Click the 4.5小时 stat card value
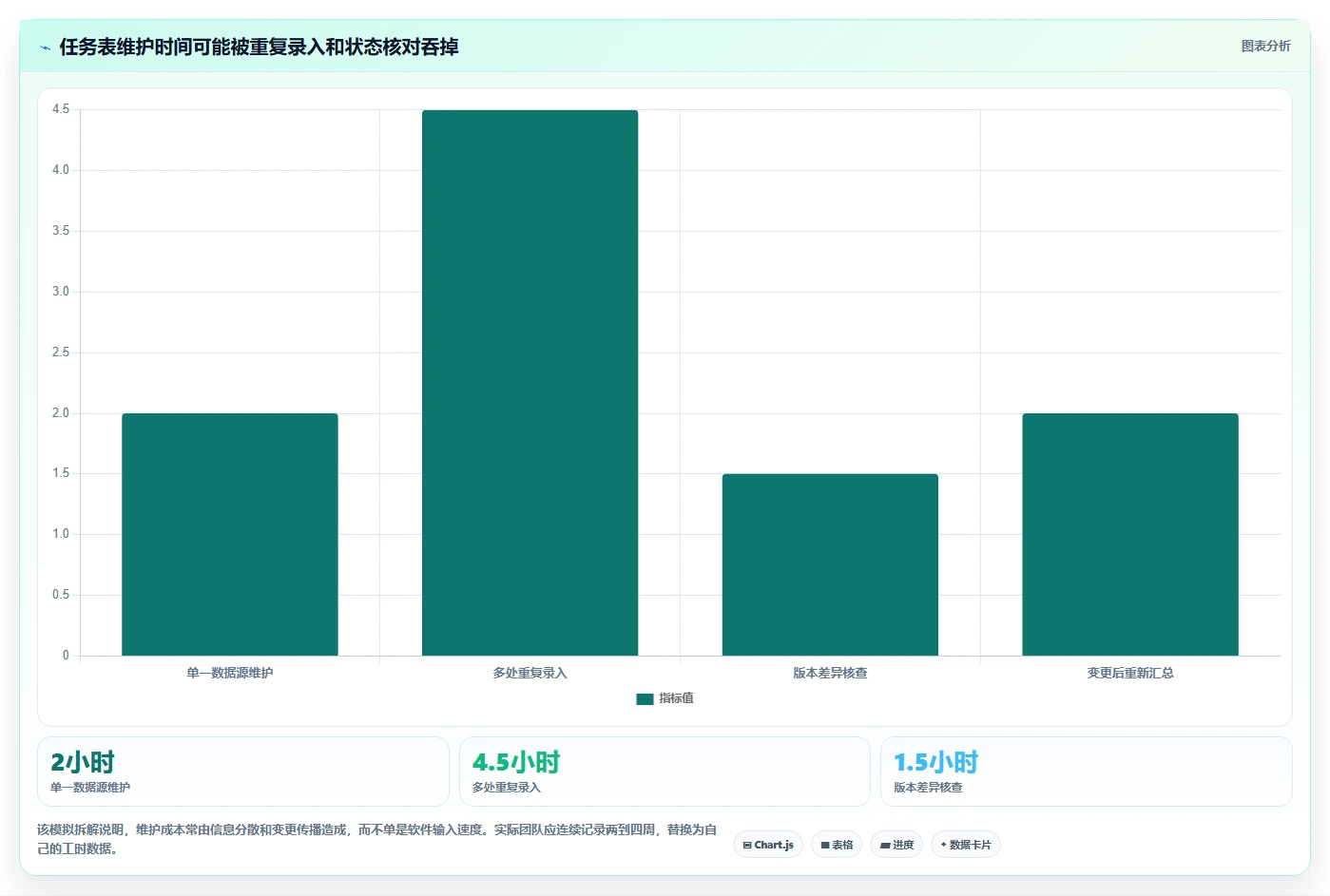This screenshot has height=896, width=1330. (x=516, y=762)
